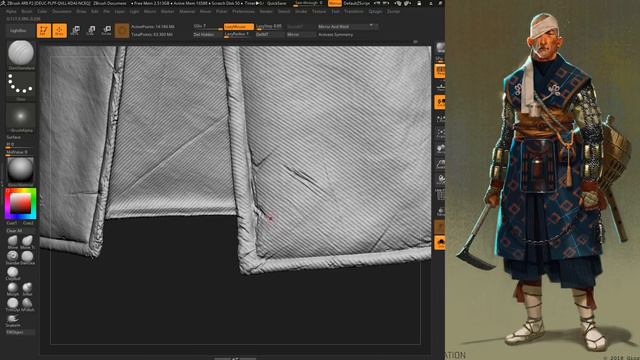Toggle the orange Local transform button
The width and height of the screenshot is (640, 360).
pos(440,102)
